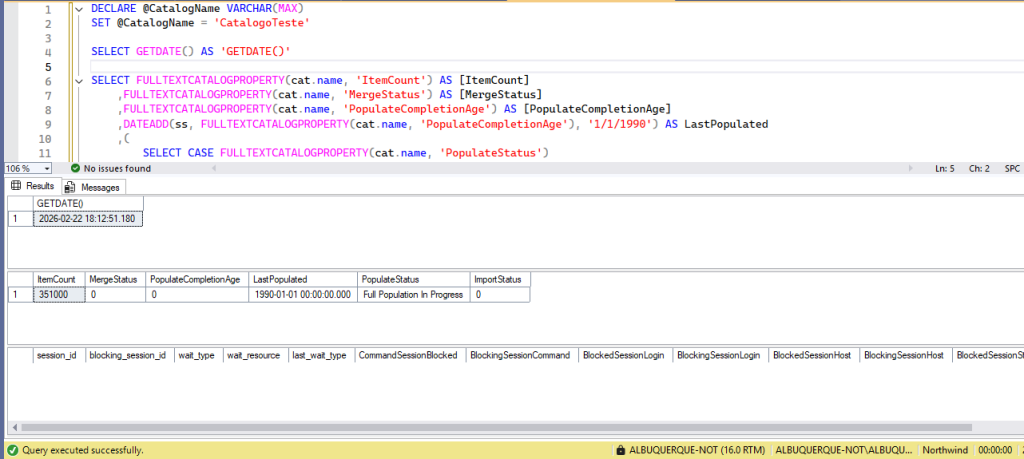Collapse the SELECT FULLTEXTCATALOGPROPERTY block on line 6
Image resolution: width=1024 pixels, height=459 pixels.
80,80
